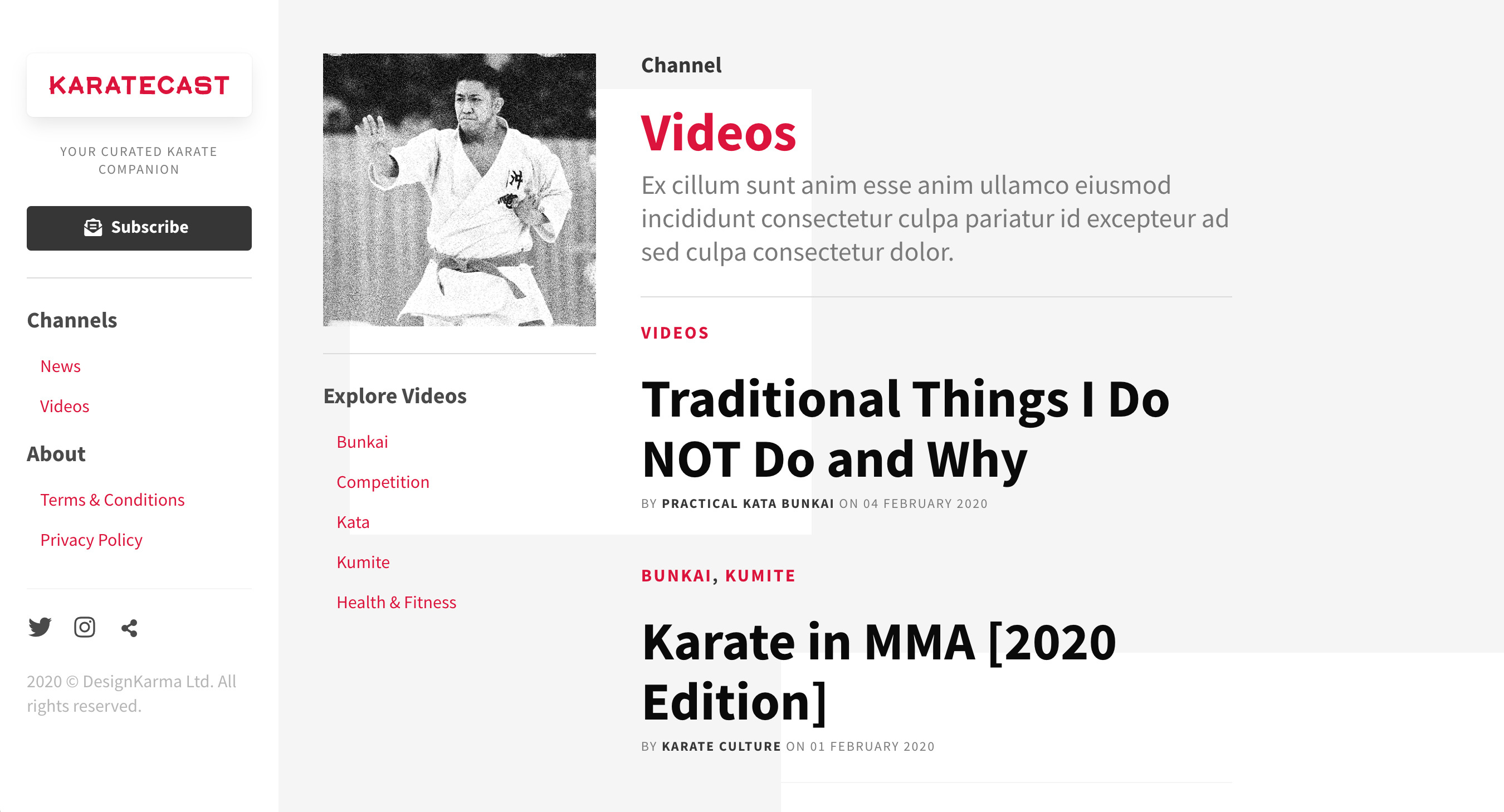Click the Channels heading in sidebar
Screen dimensions: 1504x812
click(x=72, y=320)
